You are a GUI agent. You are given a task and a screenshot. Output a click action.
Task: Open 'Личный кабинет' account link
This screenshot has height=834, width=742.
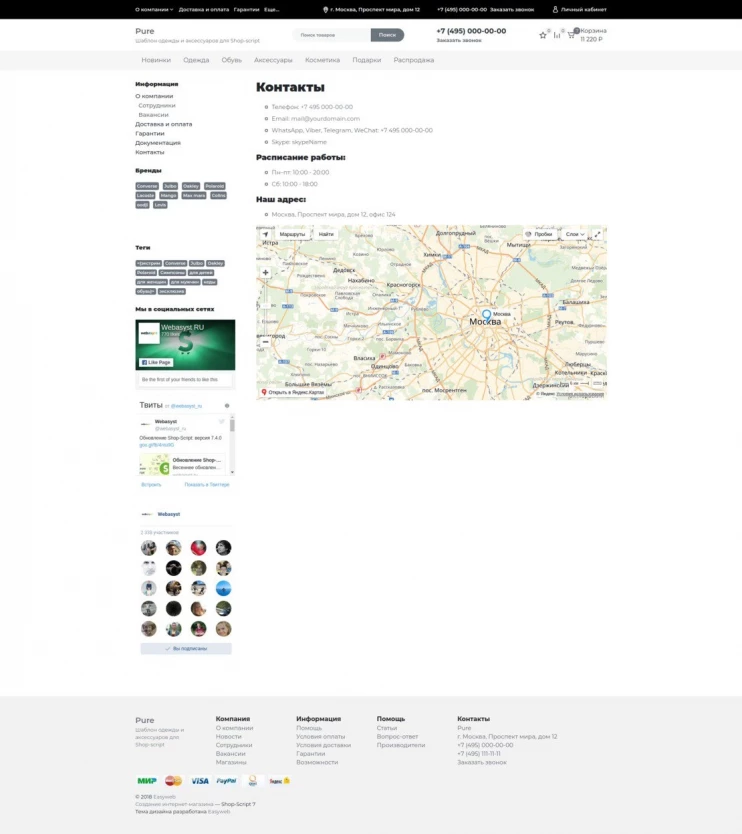coord(580,9)
